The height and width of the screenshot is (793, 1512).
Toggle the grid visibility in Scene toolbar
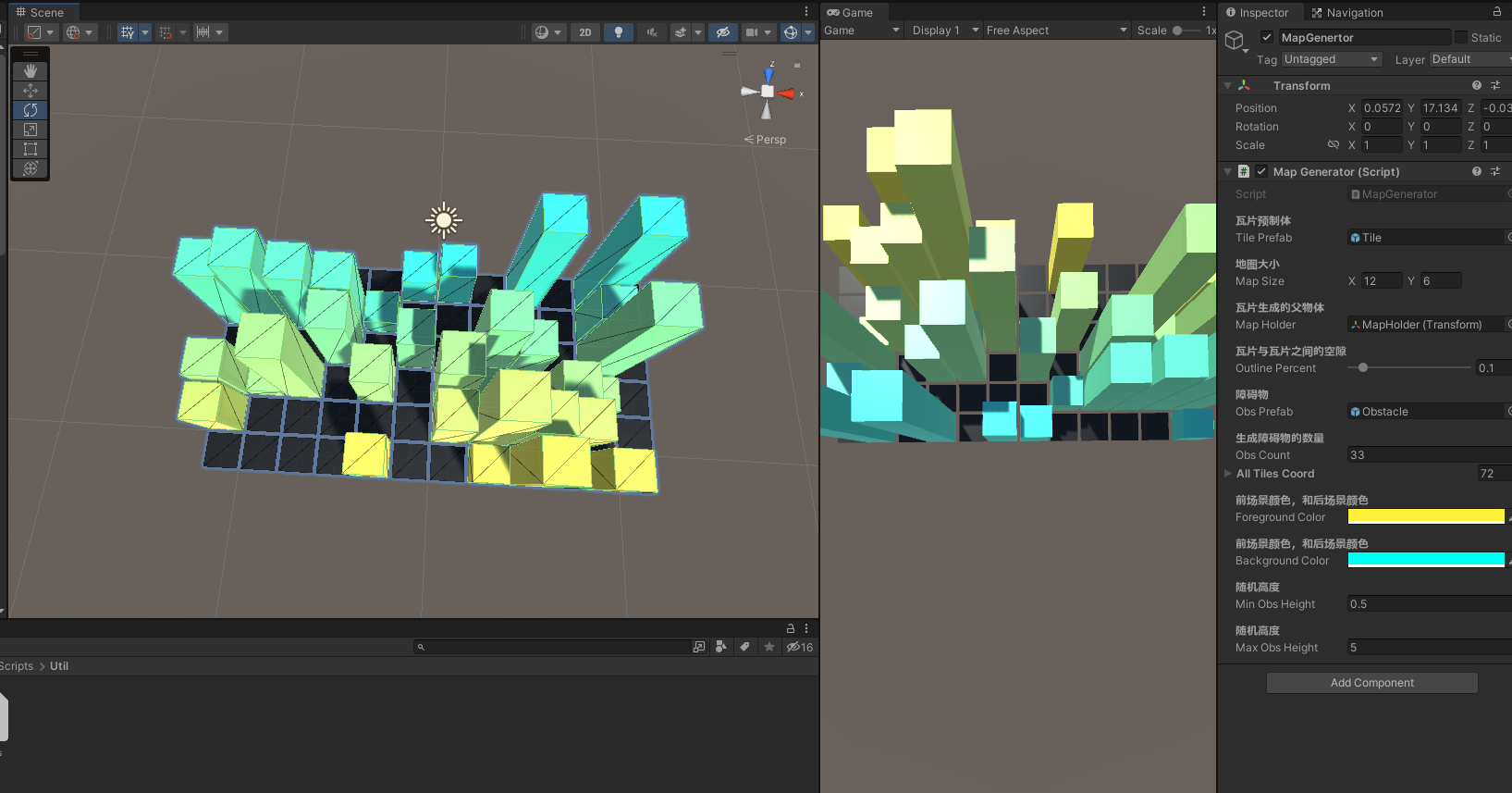(x=128, y=32)
